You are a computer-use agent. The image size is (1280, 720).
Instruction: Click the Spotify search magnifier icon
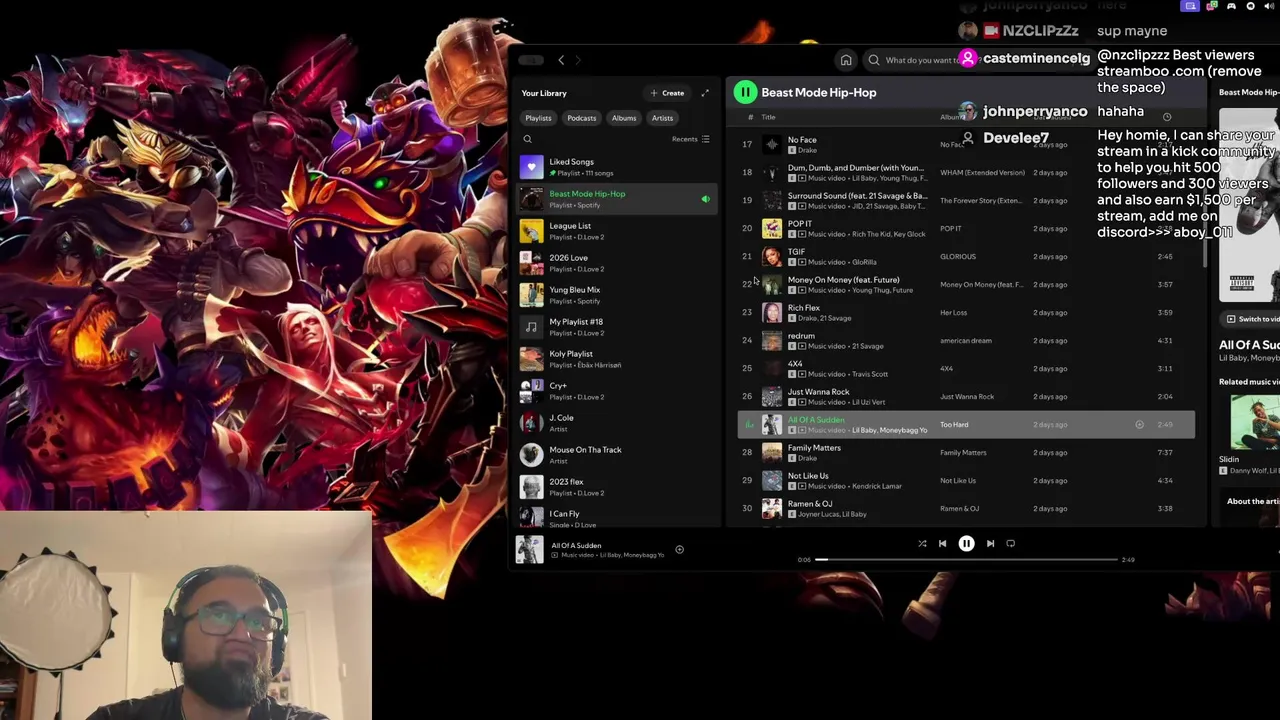click(x=874, y=60)
